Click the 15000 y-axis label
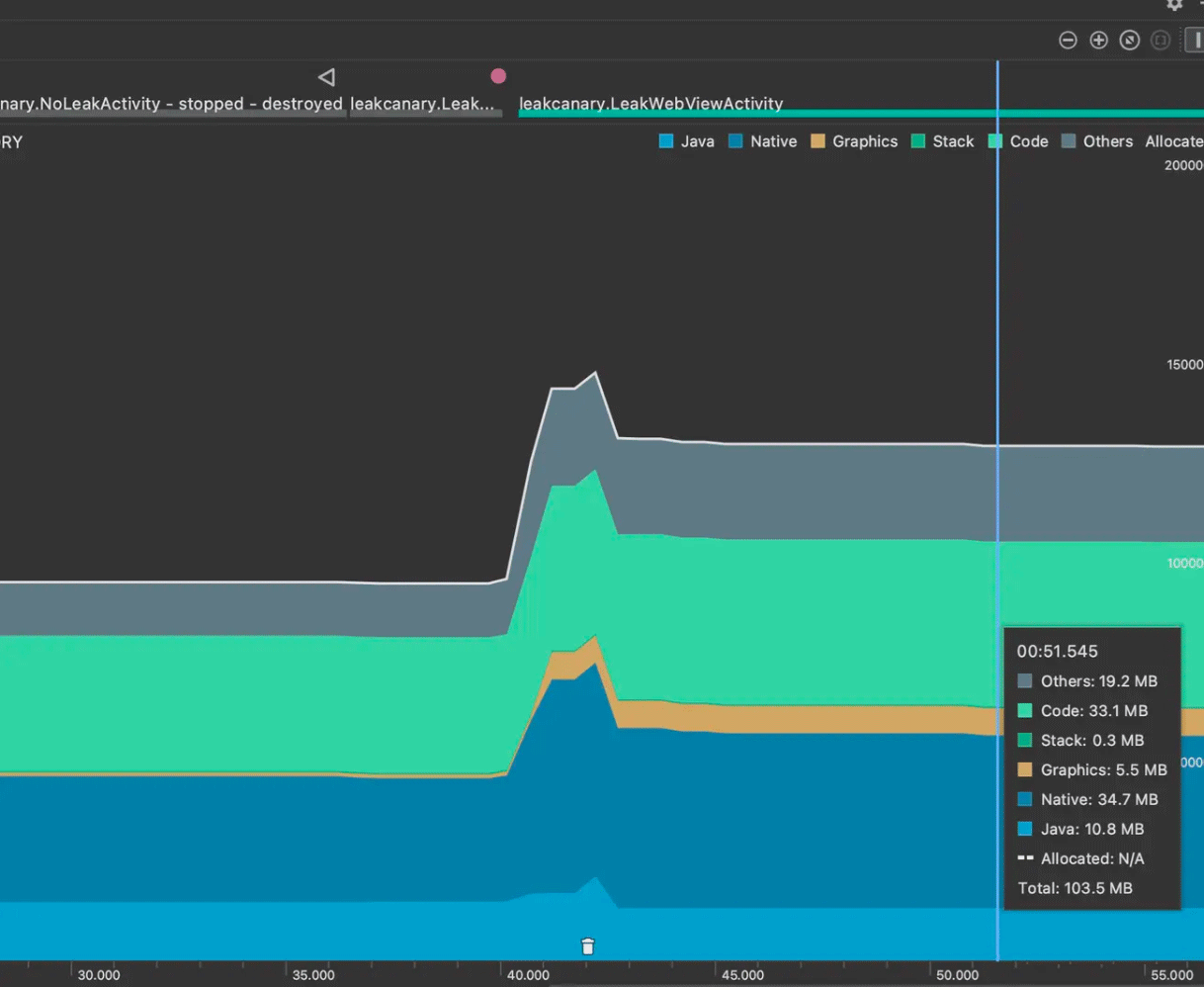Screen dimensions: 1204x987 [x=1185, y=365]
